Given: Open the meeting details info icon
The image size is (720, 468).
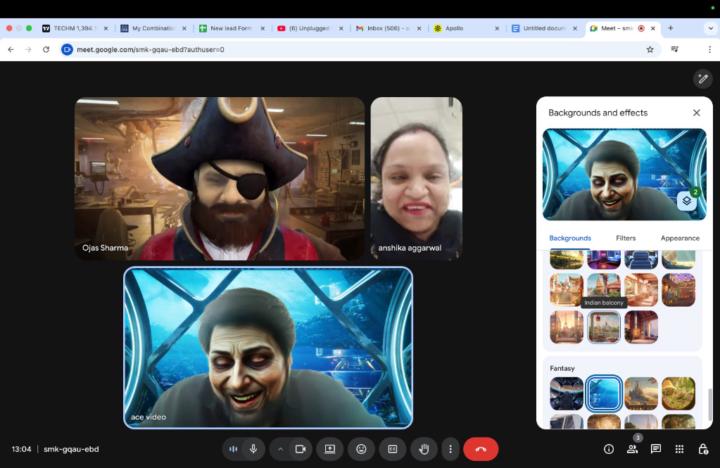Looking at the screenshot, I should [608, 449].
